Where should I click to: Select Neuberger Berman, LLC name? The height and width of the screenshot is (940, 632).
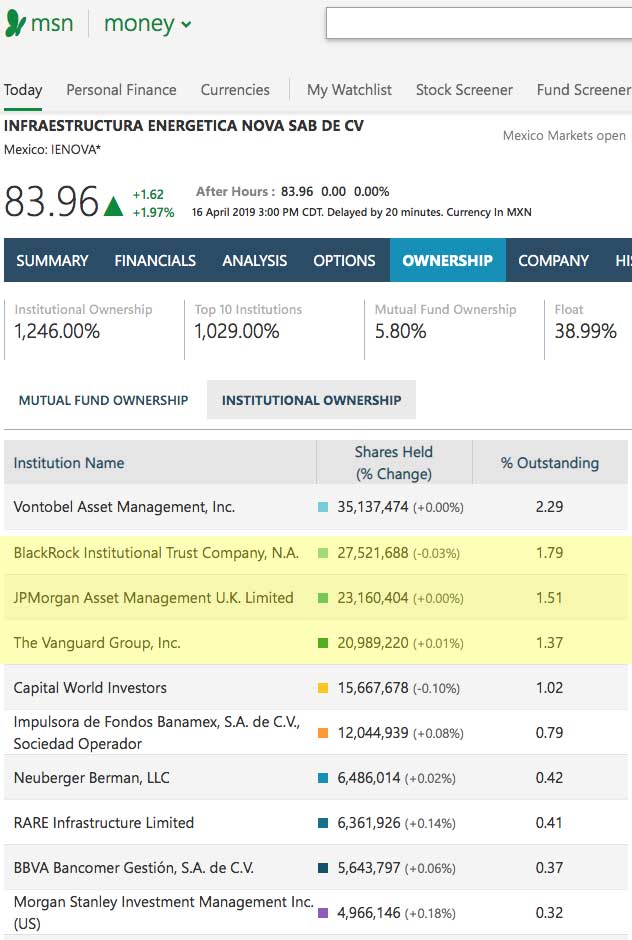[92, 778]
